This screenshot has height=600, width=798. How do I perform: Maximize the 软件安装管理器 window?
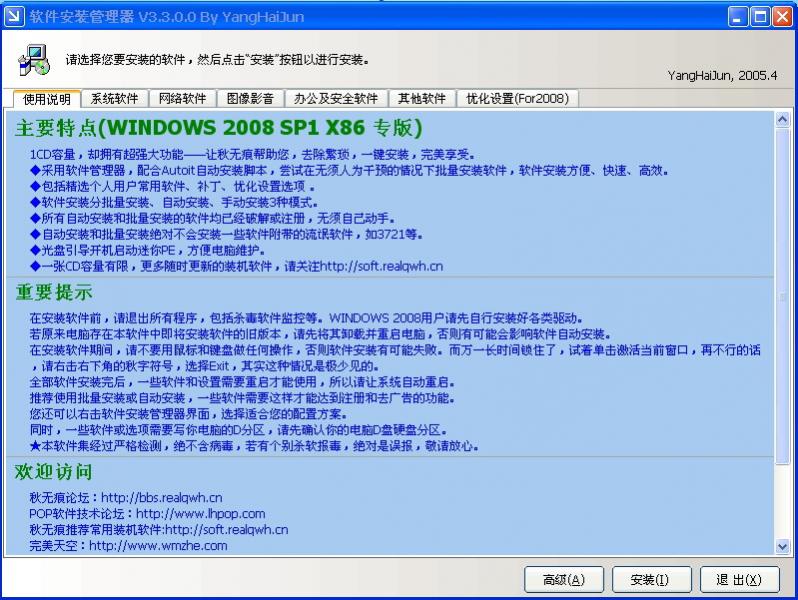pos(760,17)
